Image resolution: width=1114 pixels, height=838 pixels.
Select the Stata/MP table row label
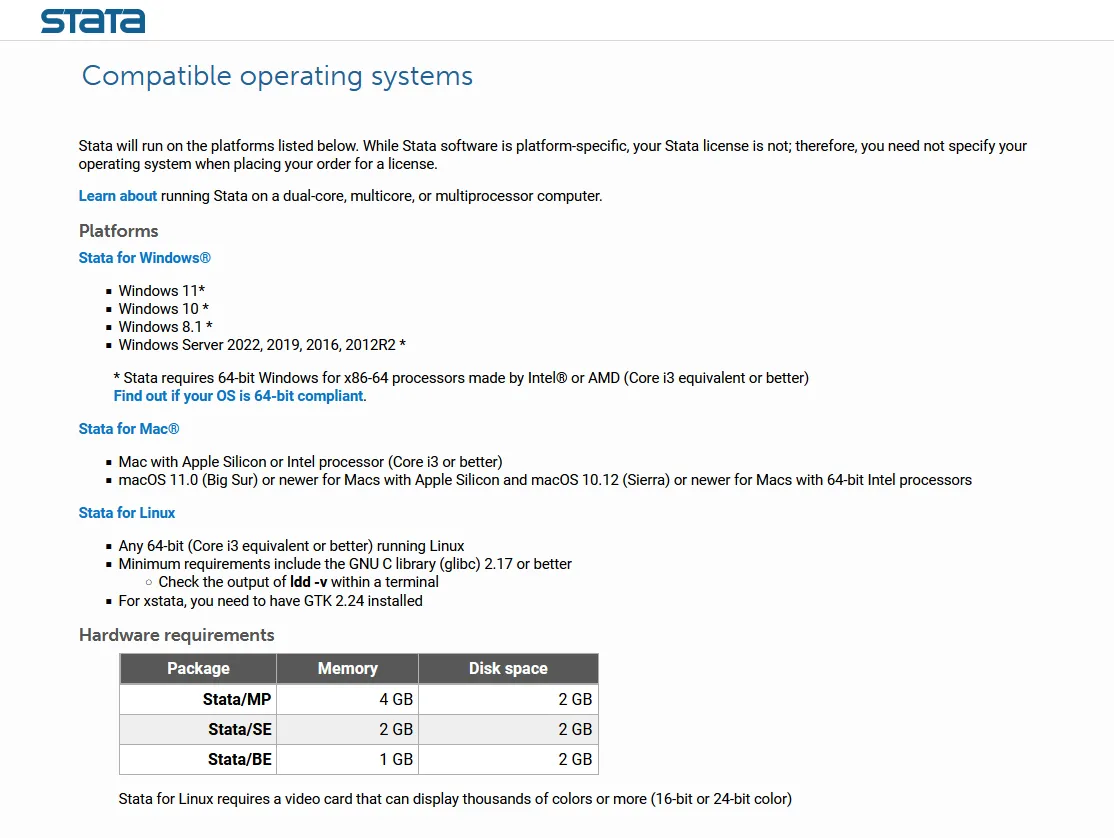(237, 700)
